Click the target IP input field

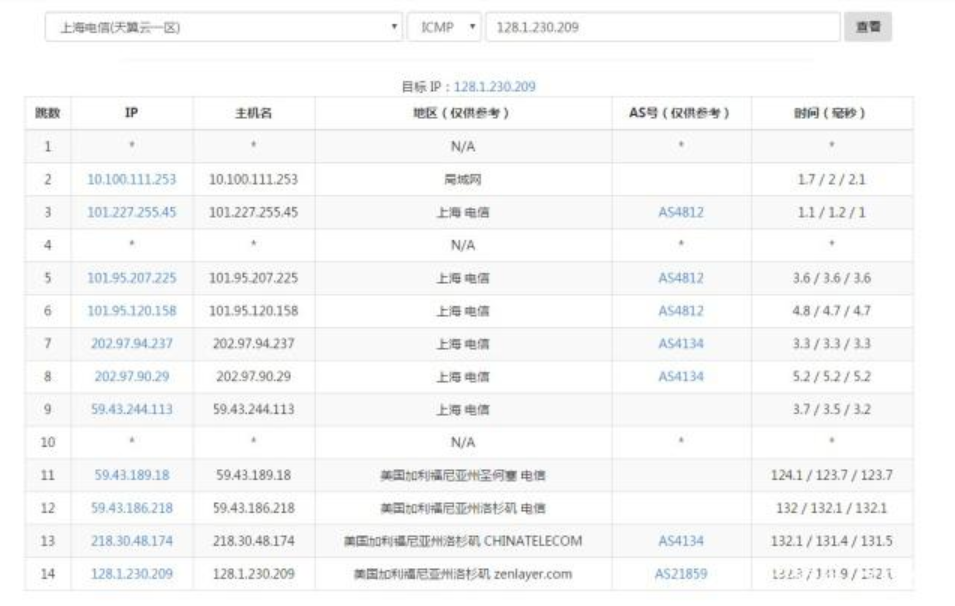[662, 28]
